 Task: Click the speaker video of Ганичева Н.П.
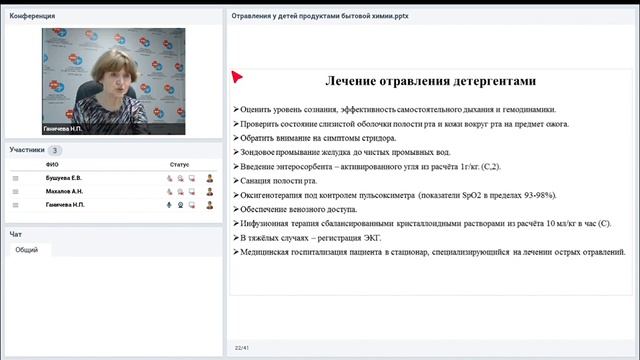(x=113, y=81)
